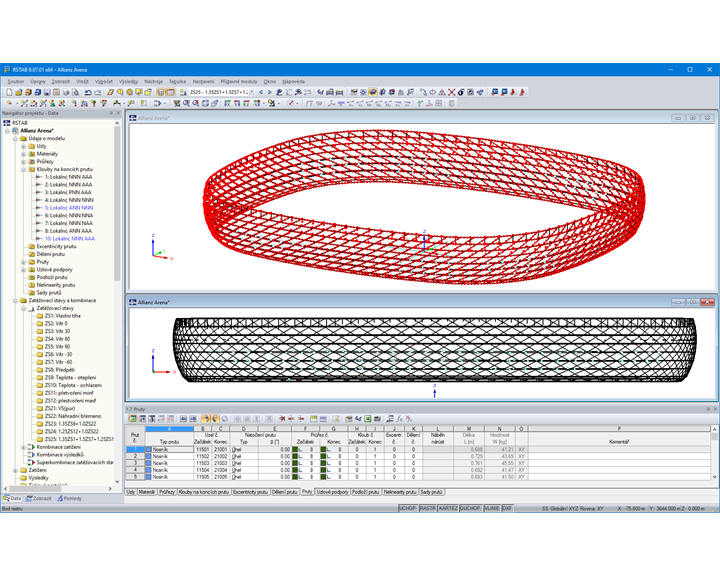This screenshot has height=576, width=720.
Task: Click blue color swatch in row 1 Typ prutu
Action: (148, 450)
